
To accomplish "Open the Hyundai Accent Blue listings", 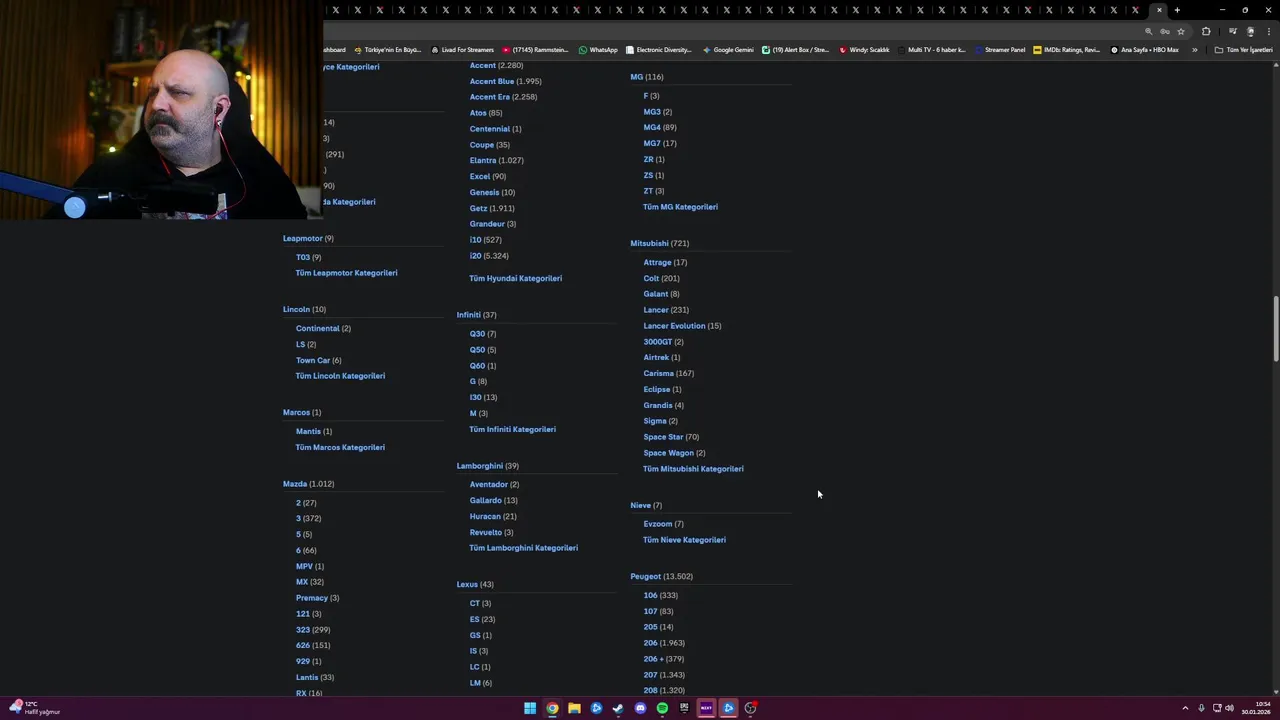I will (x=492, y=82).
